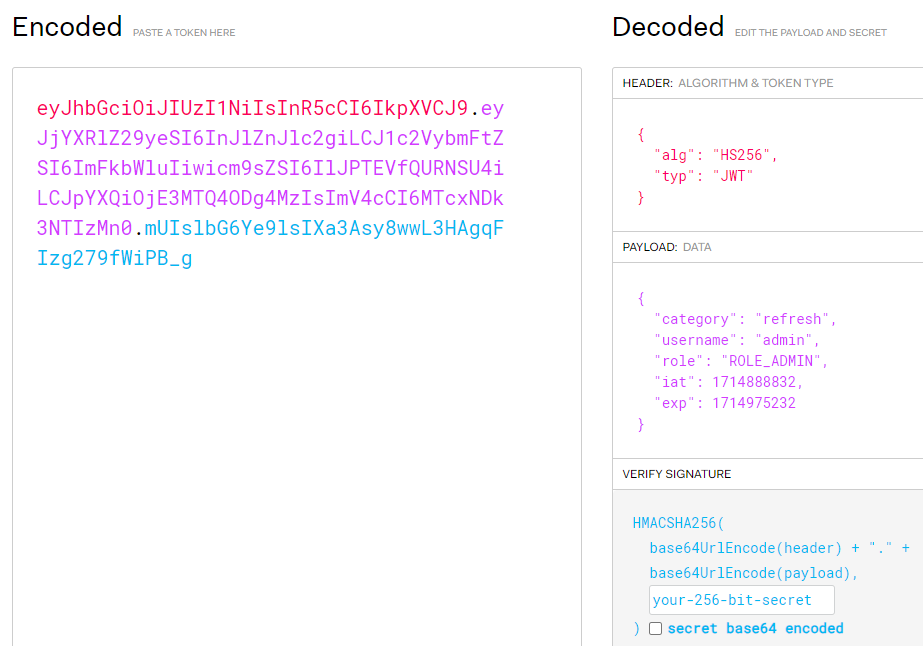The width and height of the screenshot is (923, 646).
Task: Click the signature ending 'Izg279fWiPB_g'
Action: tap(115, 259)
